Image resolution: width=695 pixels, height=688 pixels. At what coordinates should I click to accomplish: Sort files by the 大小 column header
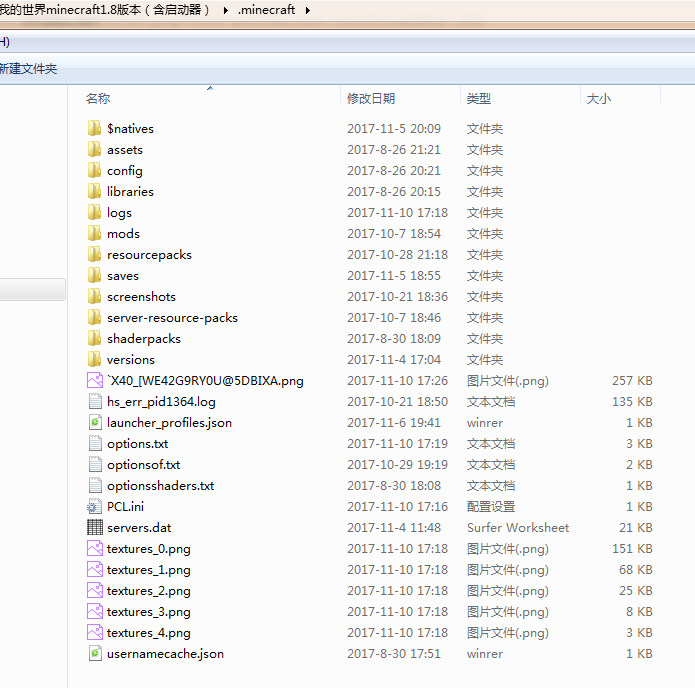[599, 99]
